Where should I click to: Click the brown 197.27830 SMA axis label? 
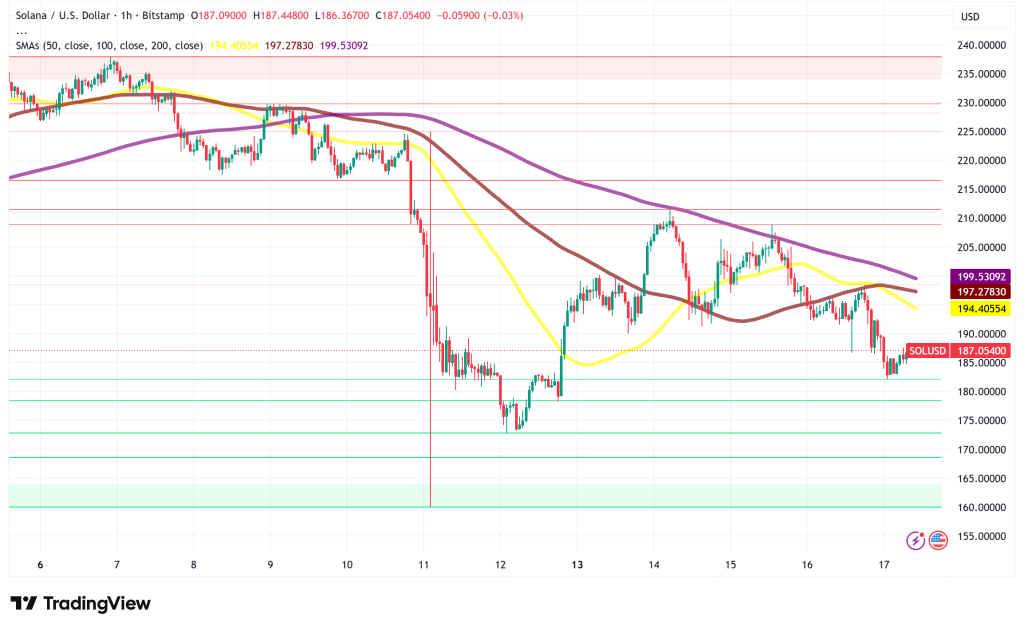(x=983, y=290)
